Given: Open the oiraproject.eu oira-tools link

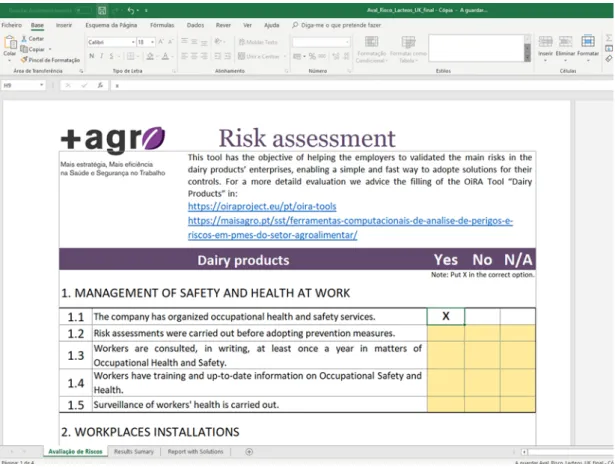Looking at the screenshot, I should click(x=262, y=206).
